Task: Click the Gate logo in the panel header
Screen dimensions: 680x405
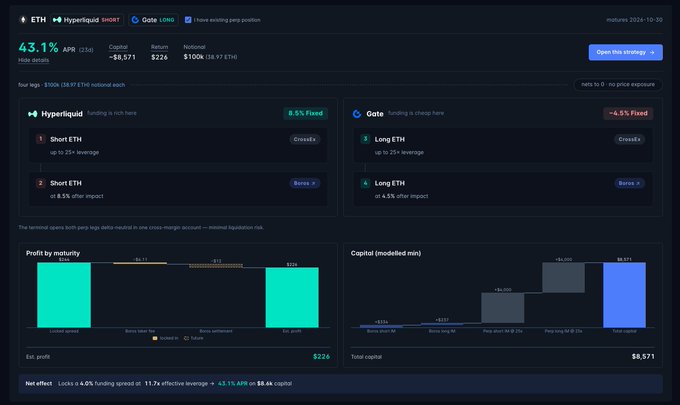Action: coord(357,114)
